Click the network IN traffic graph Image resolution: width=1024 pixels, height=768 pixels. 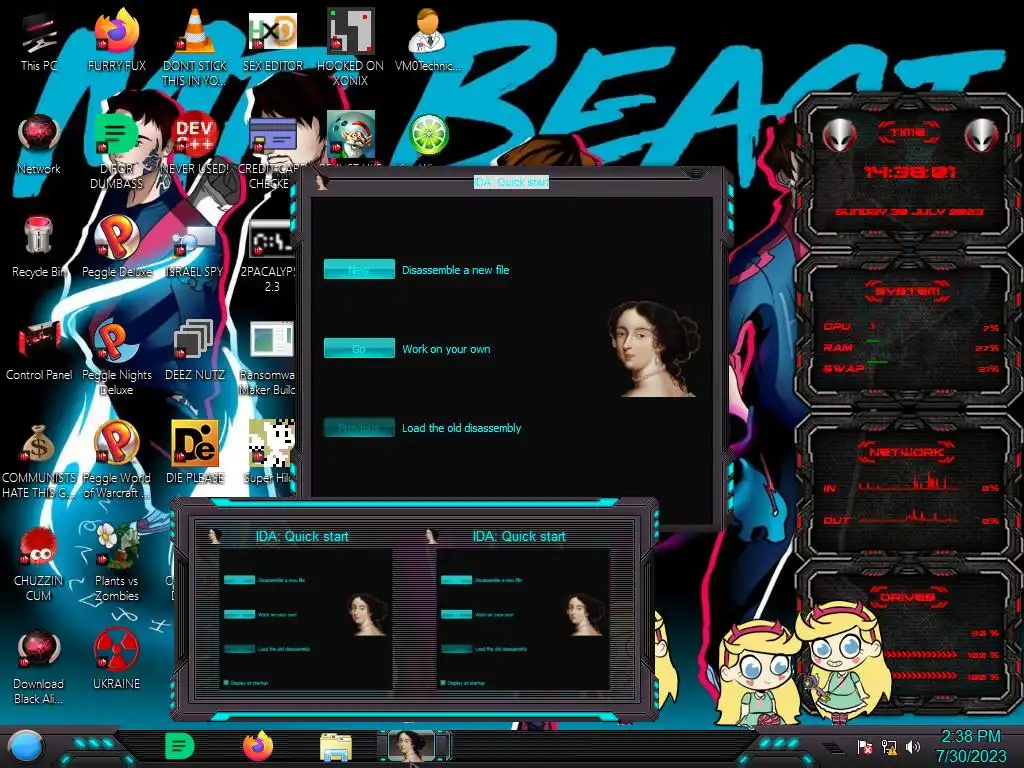coord(908,483)
